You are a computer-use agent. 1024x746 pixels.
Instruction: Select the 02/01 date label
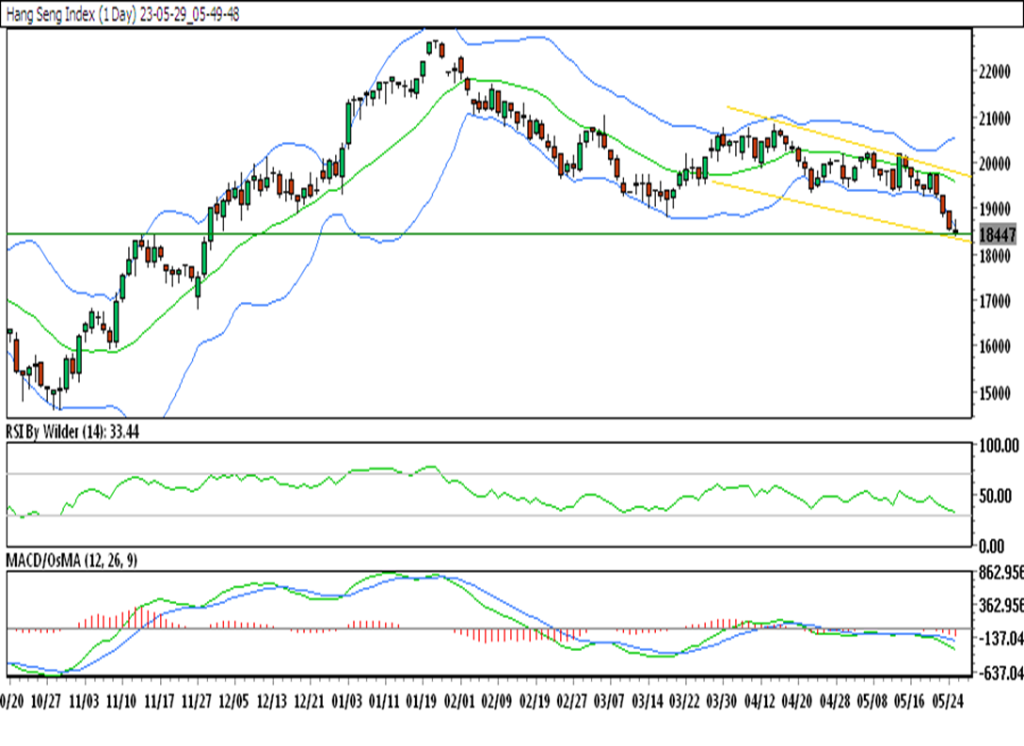(459, 702)
